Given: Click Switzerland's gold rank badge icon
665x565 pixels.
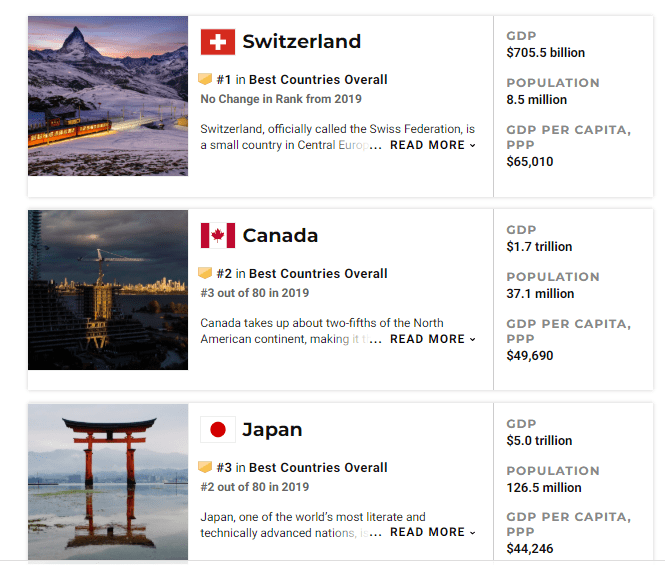Looking at the screenshot, I should coord(205,80).
